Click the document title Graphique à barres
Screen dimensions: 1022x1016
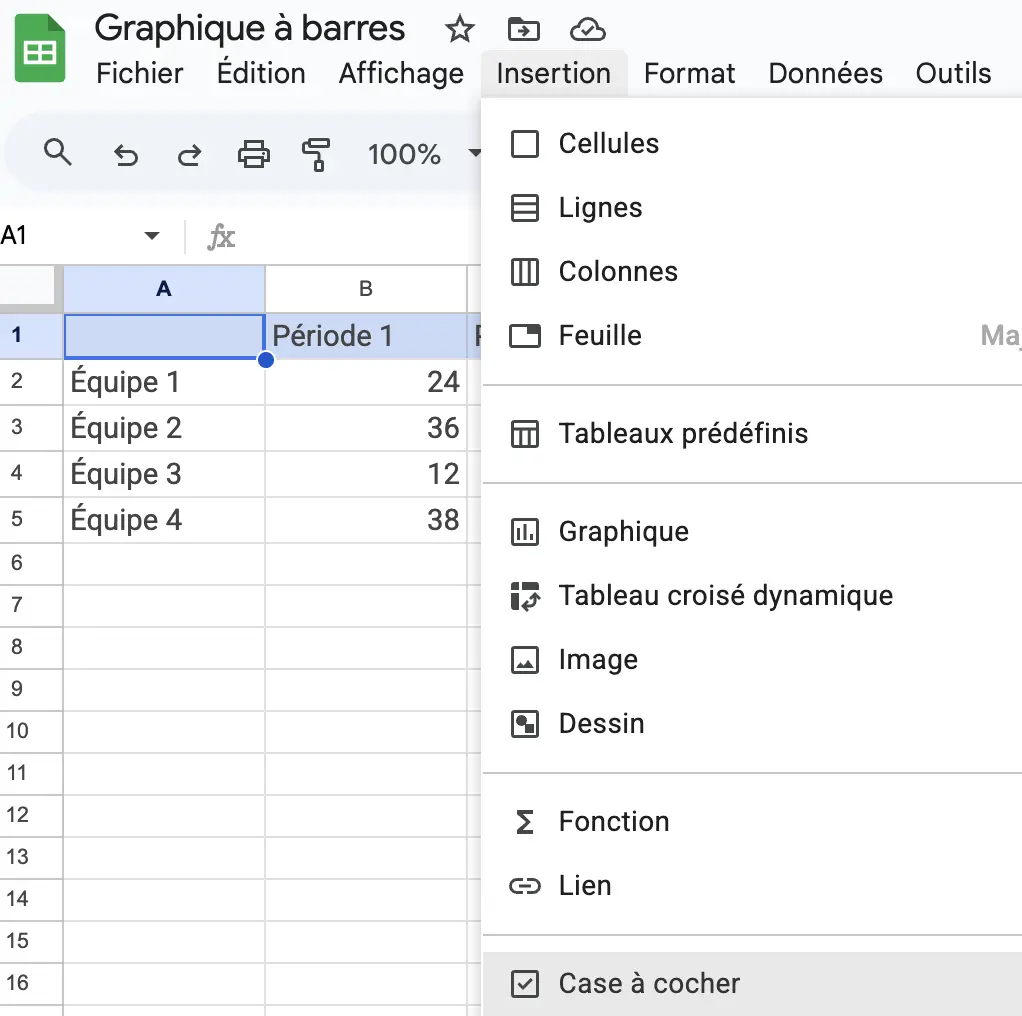(250, 29)
